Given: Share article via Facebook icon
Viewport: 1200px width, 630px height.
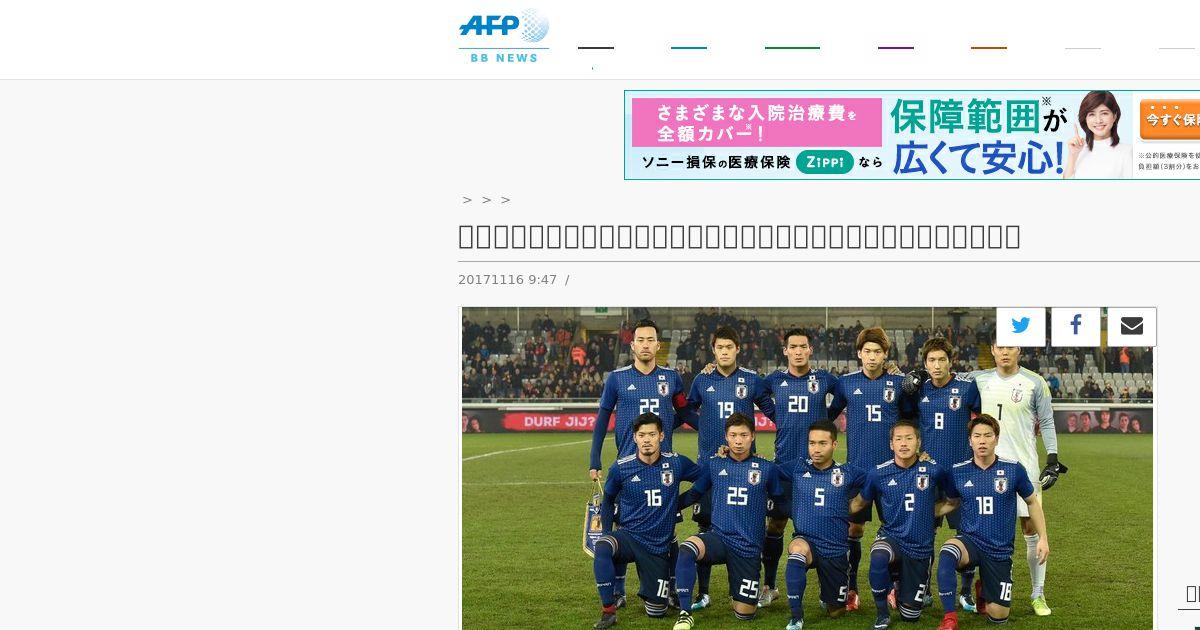Looking at the screenshot, I should click(x=1076, y=326).
